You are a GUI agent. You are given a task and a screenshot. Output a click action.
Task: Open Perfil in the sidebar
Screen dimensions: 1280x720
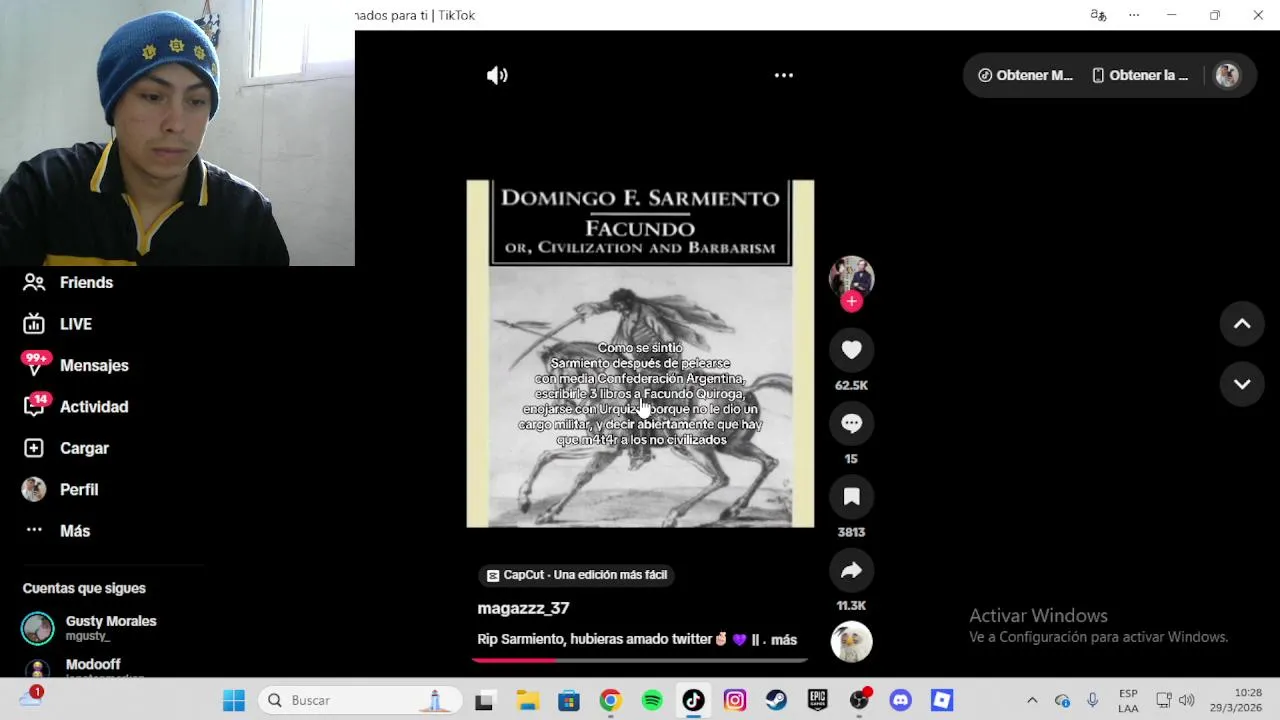61,490
